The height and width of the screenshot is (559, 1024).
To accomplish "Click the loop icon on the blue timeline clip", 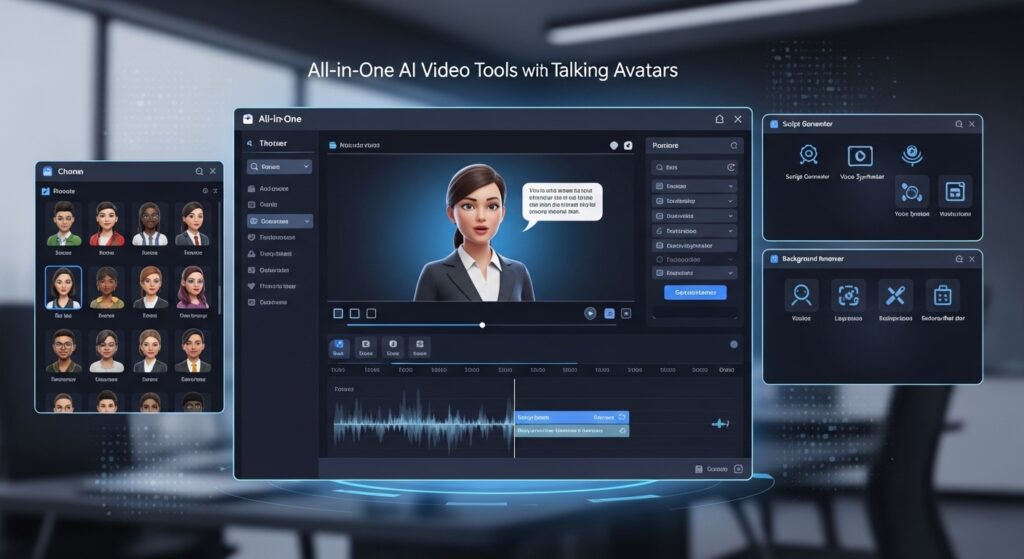I will click(x=623, y=417).
